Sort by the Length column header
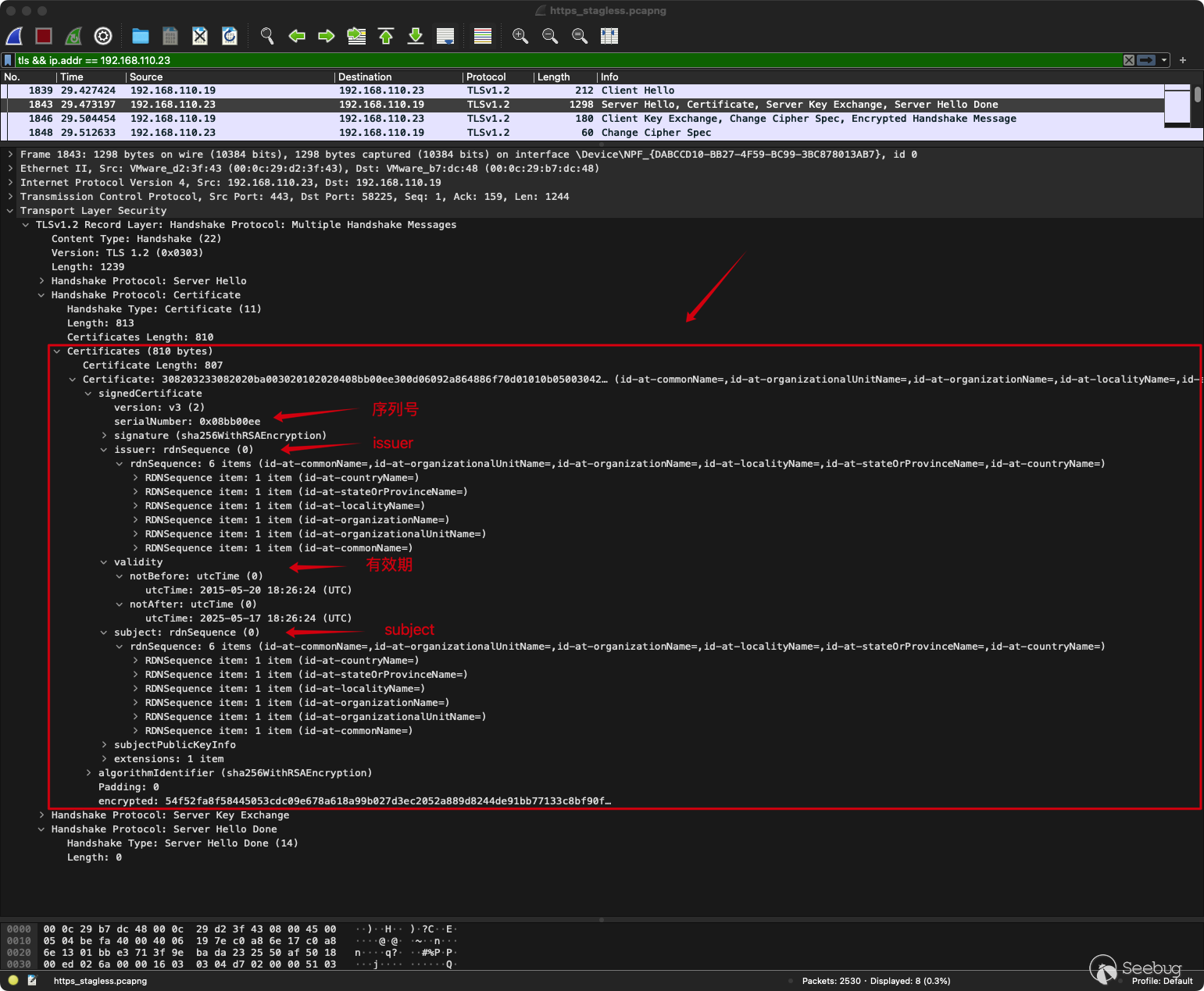This screenshot has height=991, width=1204. (566, 77)
